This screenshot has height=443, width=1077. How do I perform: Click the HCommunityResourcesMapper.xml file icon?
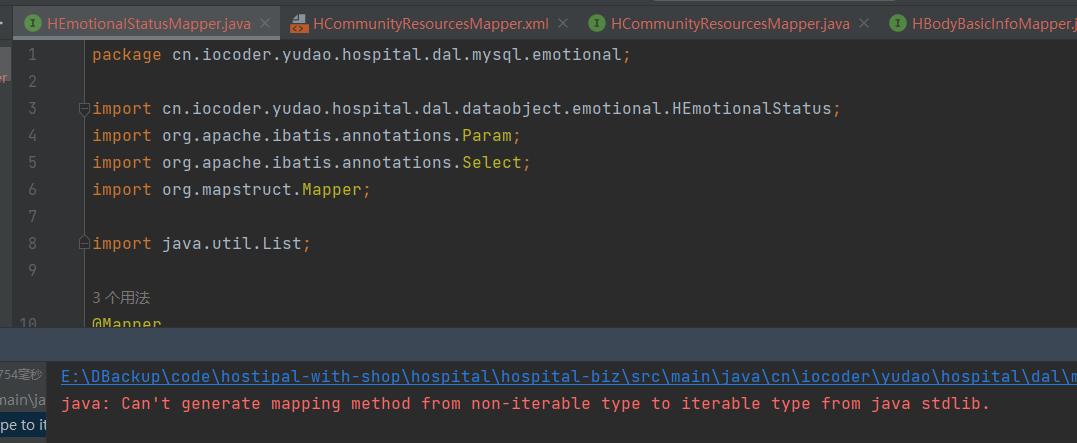[298, 23]
